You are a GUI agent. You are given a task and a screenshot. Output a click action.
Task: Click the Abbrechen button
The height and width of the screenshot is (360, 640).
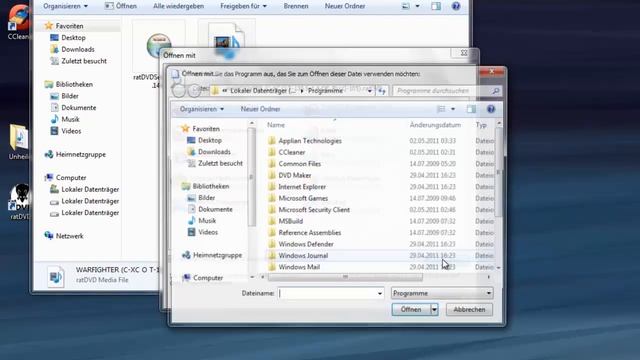469,309
